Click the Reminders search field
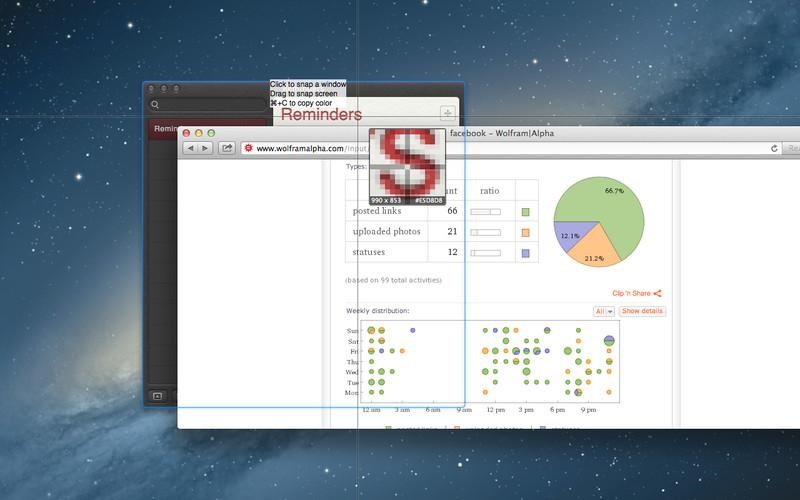Image resolution: width=800 pixels, height=500 pixels. click(205, 104)
